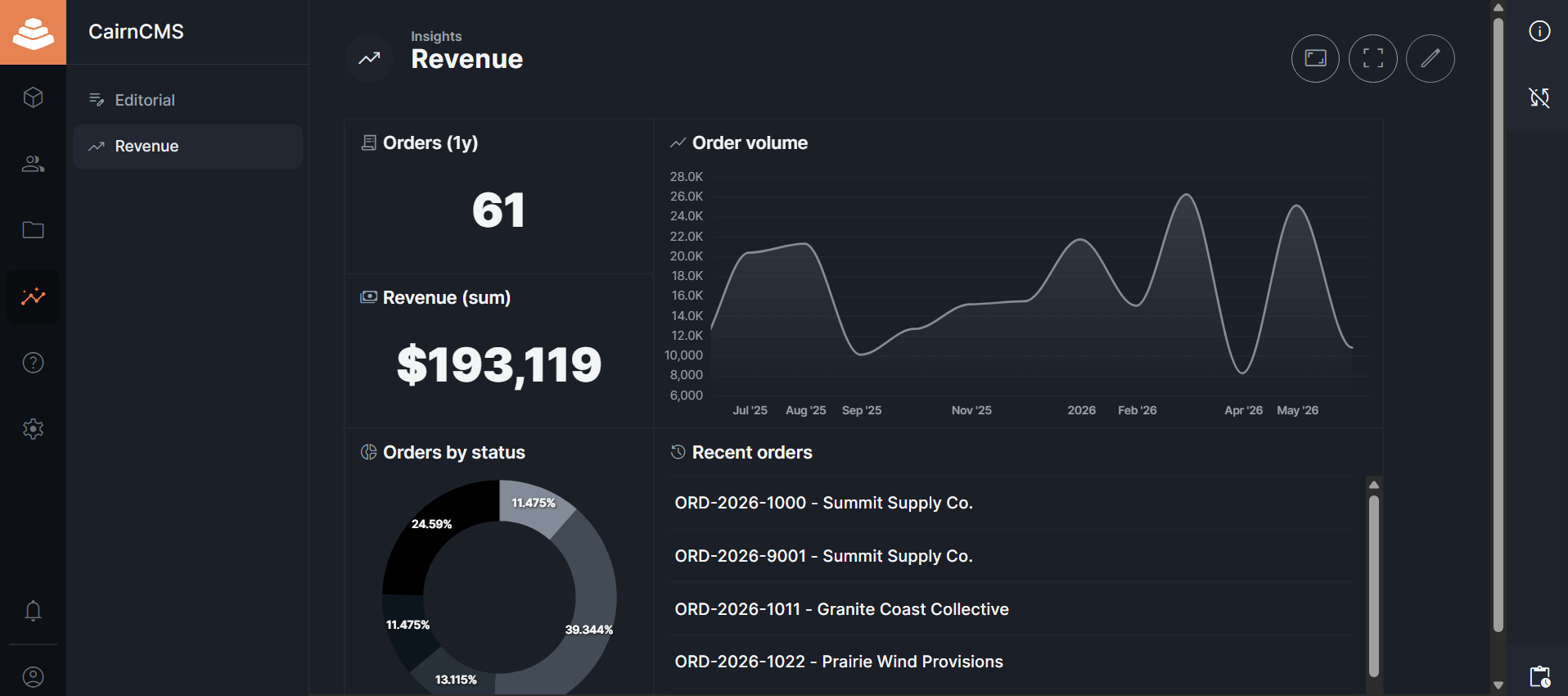The image size is (1568, 696).
Task: Open the User Directory people icon
Action: coord(33,164)
